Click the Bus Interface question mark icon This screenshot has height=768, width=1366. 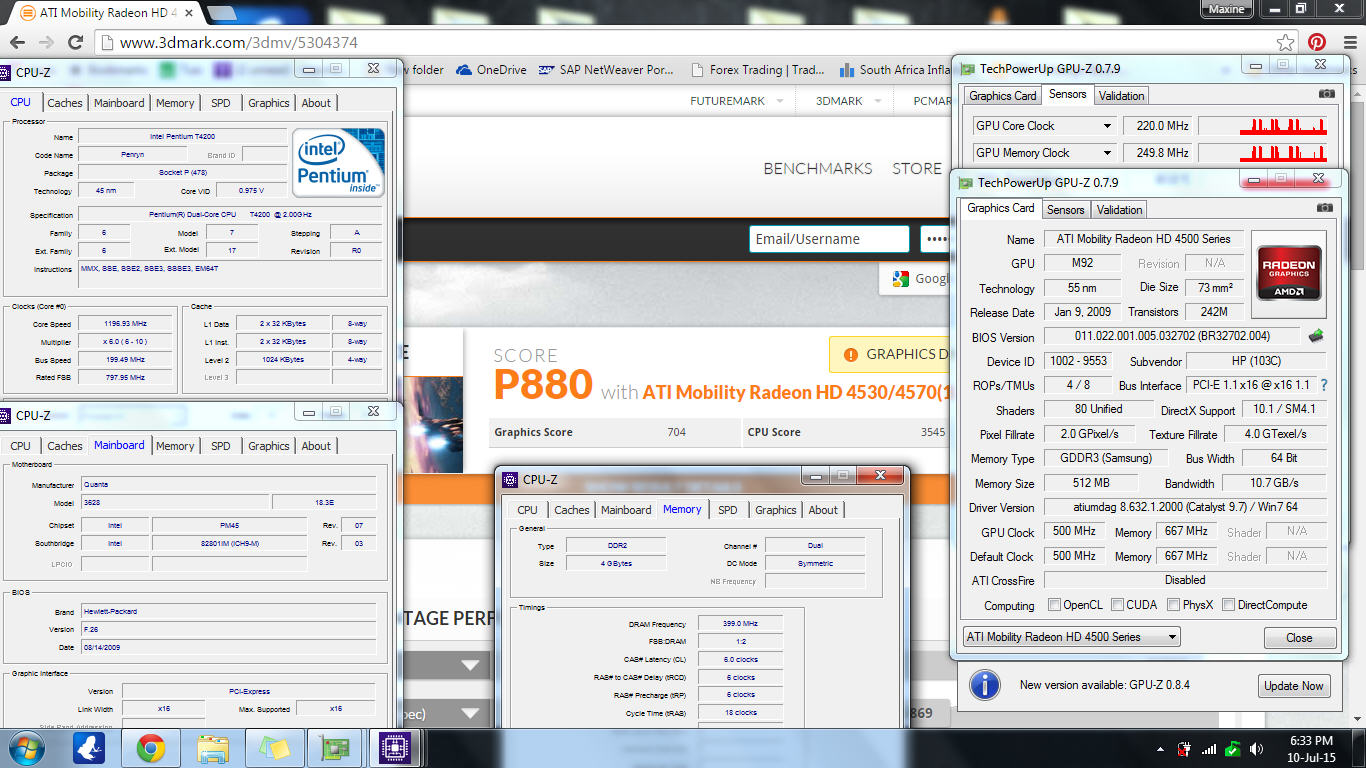[1324, 385]
